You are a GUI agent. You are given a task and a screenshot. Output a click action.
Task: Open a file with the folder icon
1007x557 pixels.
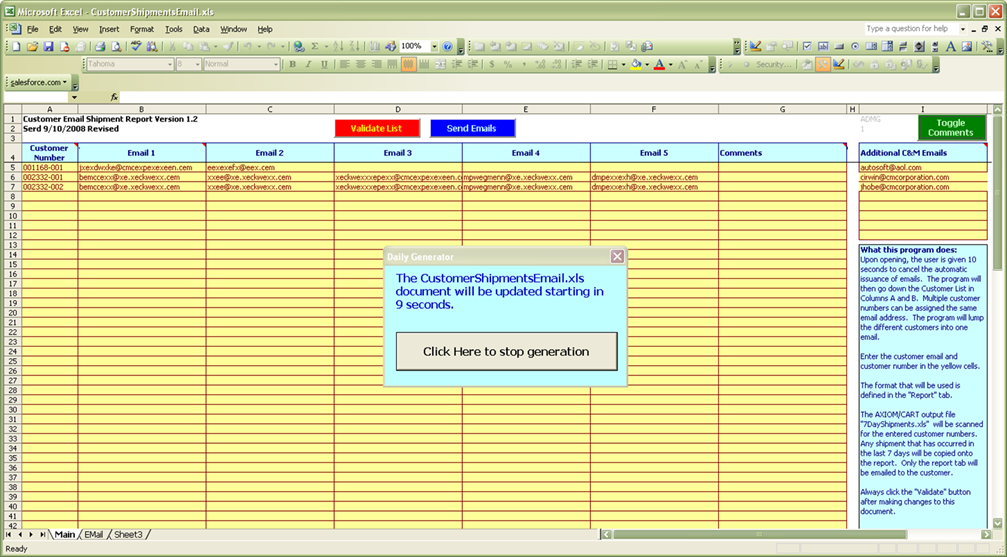click(x=32, y=46)
